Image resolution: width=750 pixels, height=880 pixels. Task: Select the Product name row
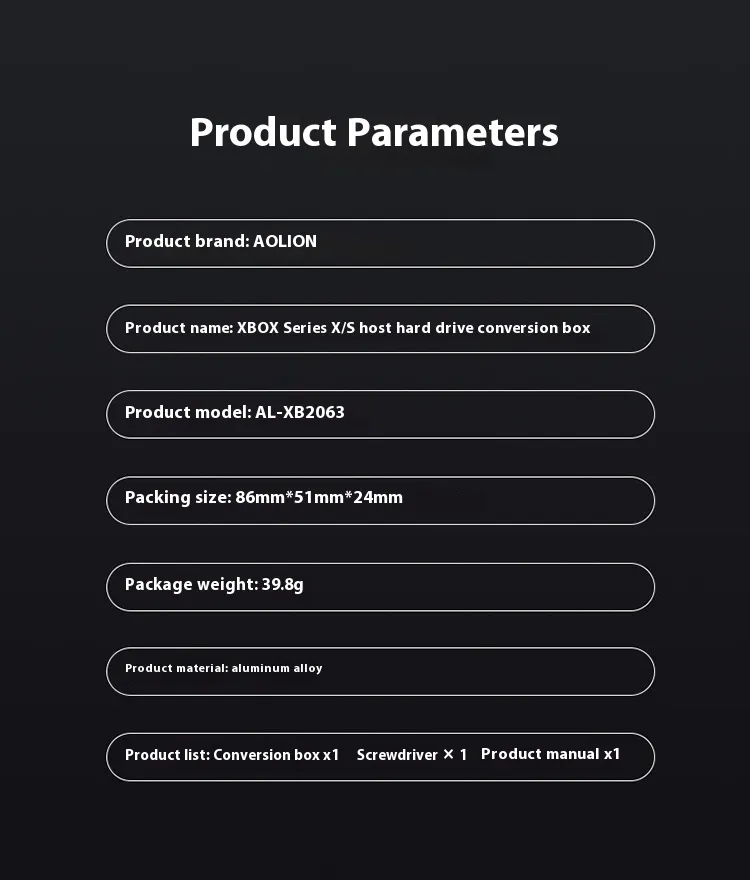380,329
